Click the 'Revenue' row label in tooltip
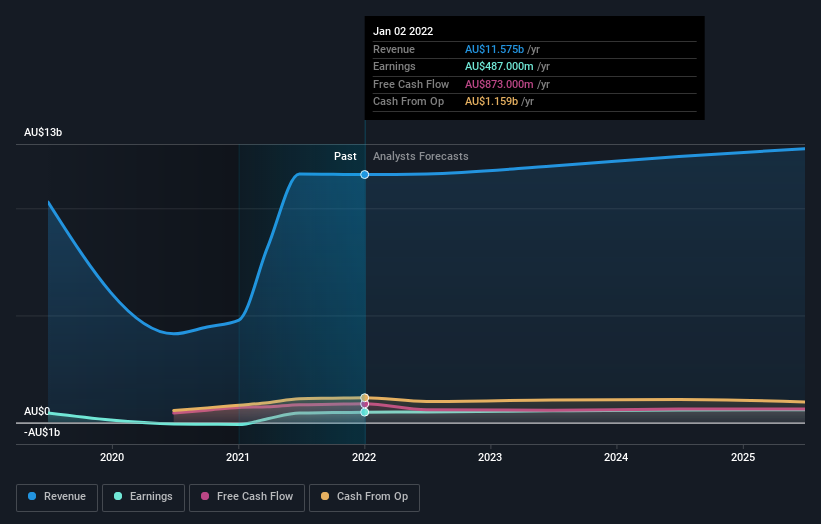 click(x=394, y=49)
